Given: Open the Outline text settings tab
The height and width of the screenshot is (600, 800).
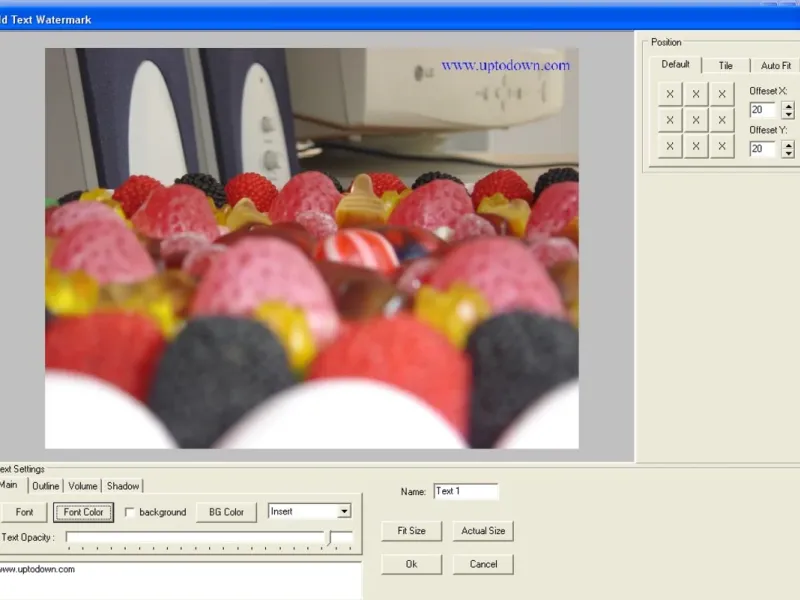Looking at the screenshot, I should coord(45,486).
